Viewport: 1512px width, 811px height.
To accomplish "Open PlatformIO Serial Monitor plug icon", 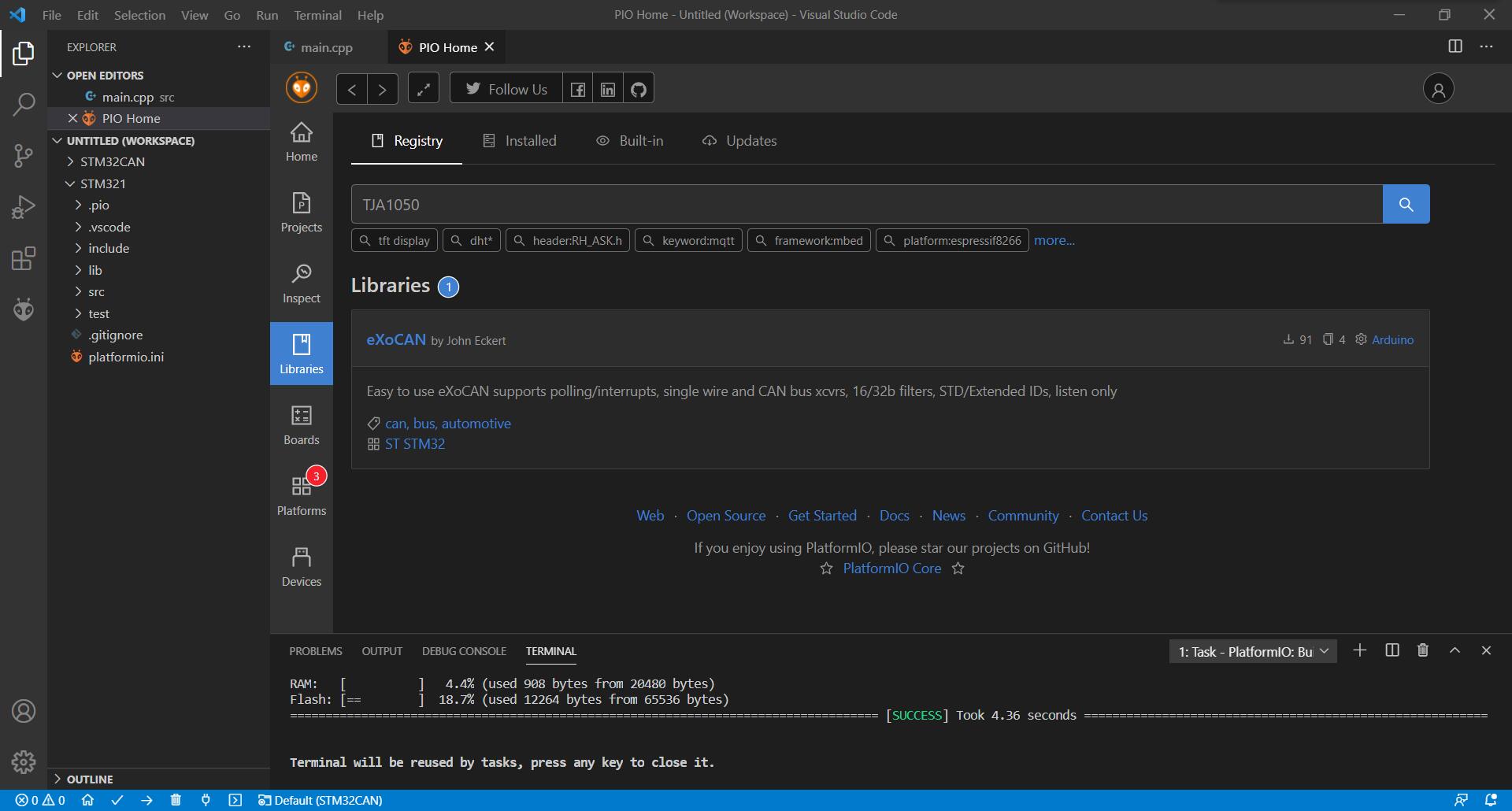I will pos(206,800).
